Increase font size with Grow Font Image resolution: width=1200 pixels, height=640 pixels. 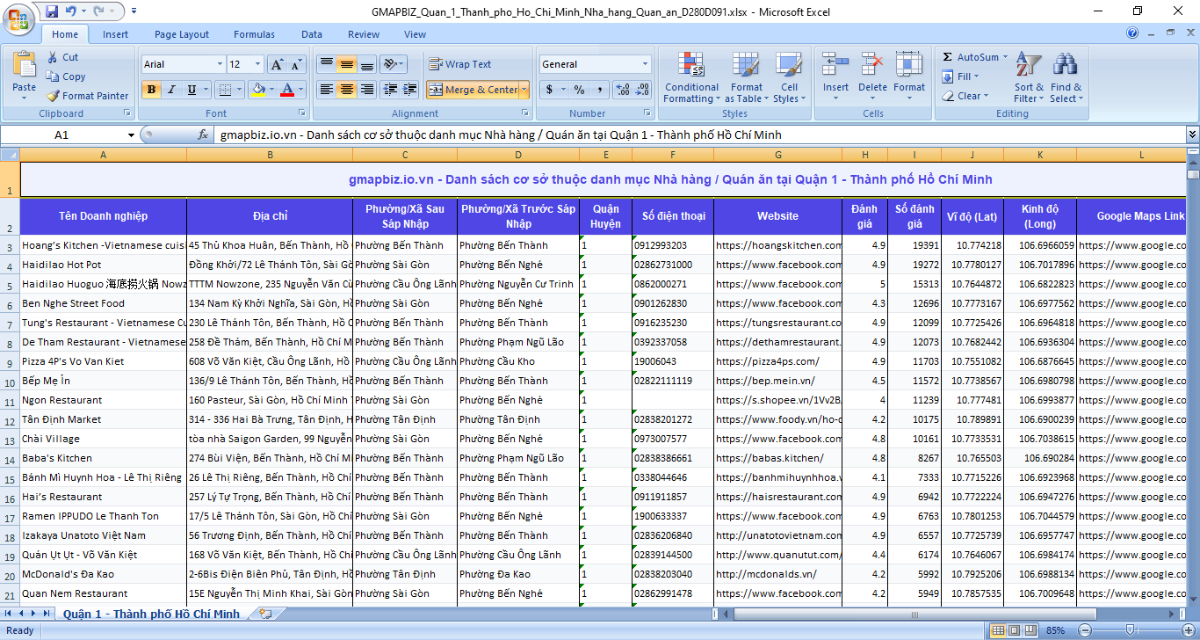coord(278,64)
